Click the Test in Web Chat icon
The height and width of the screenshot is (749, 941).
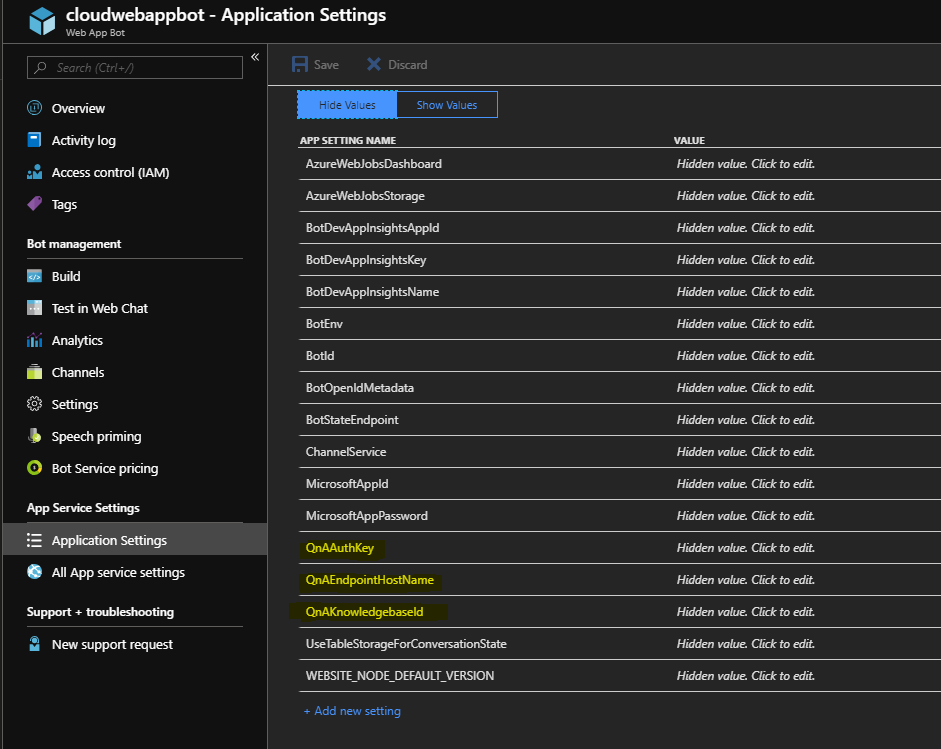(x=34, y=308)
